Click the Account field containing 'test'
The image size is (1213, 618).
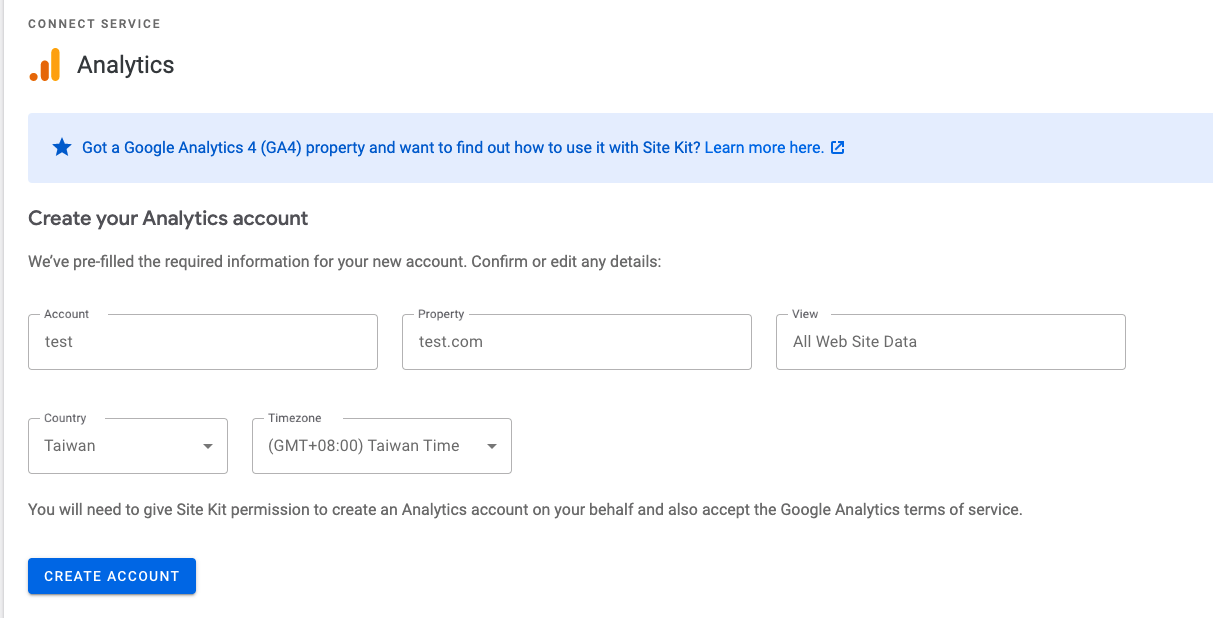(203, 342)
